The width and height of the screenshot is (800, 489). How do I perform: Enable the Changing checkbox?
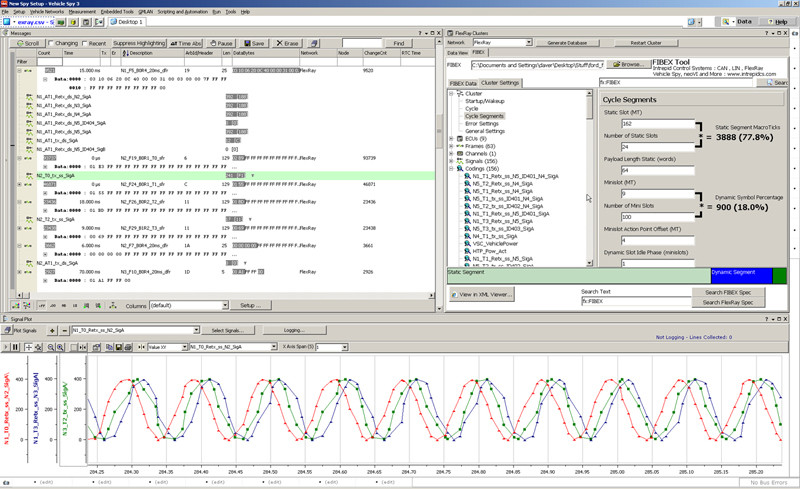click(50, 44)
